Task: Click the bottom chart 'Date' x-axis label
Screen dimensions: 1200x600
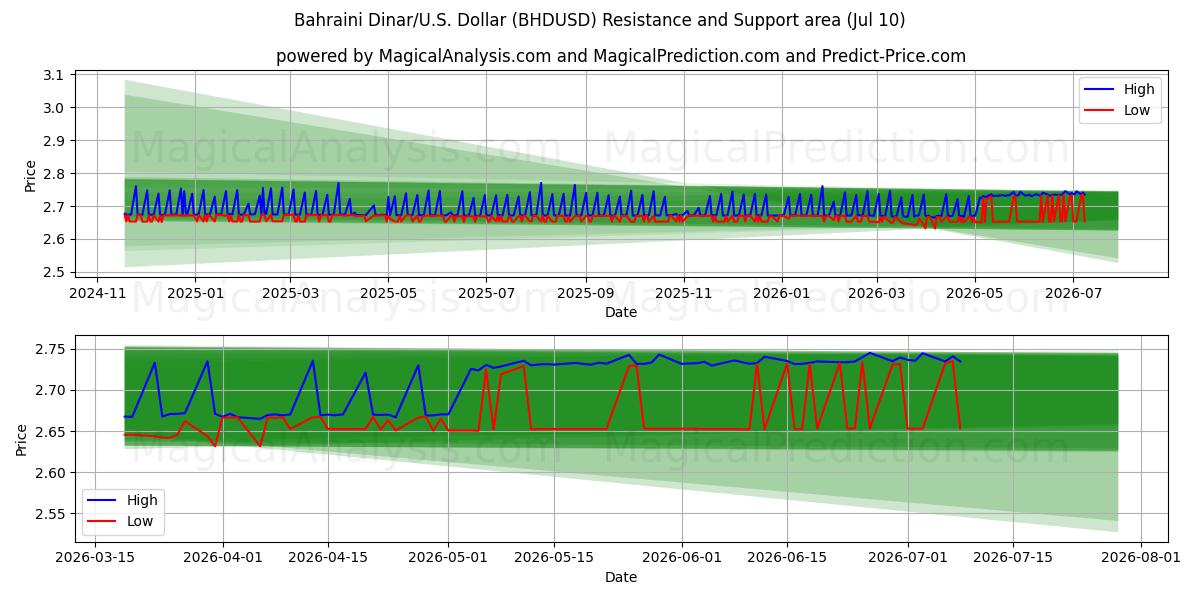Action: 621,577
